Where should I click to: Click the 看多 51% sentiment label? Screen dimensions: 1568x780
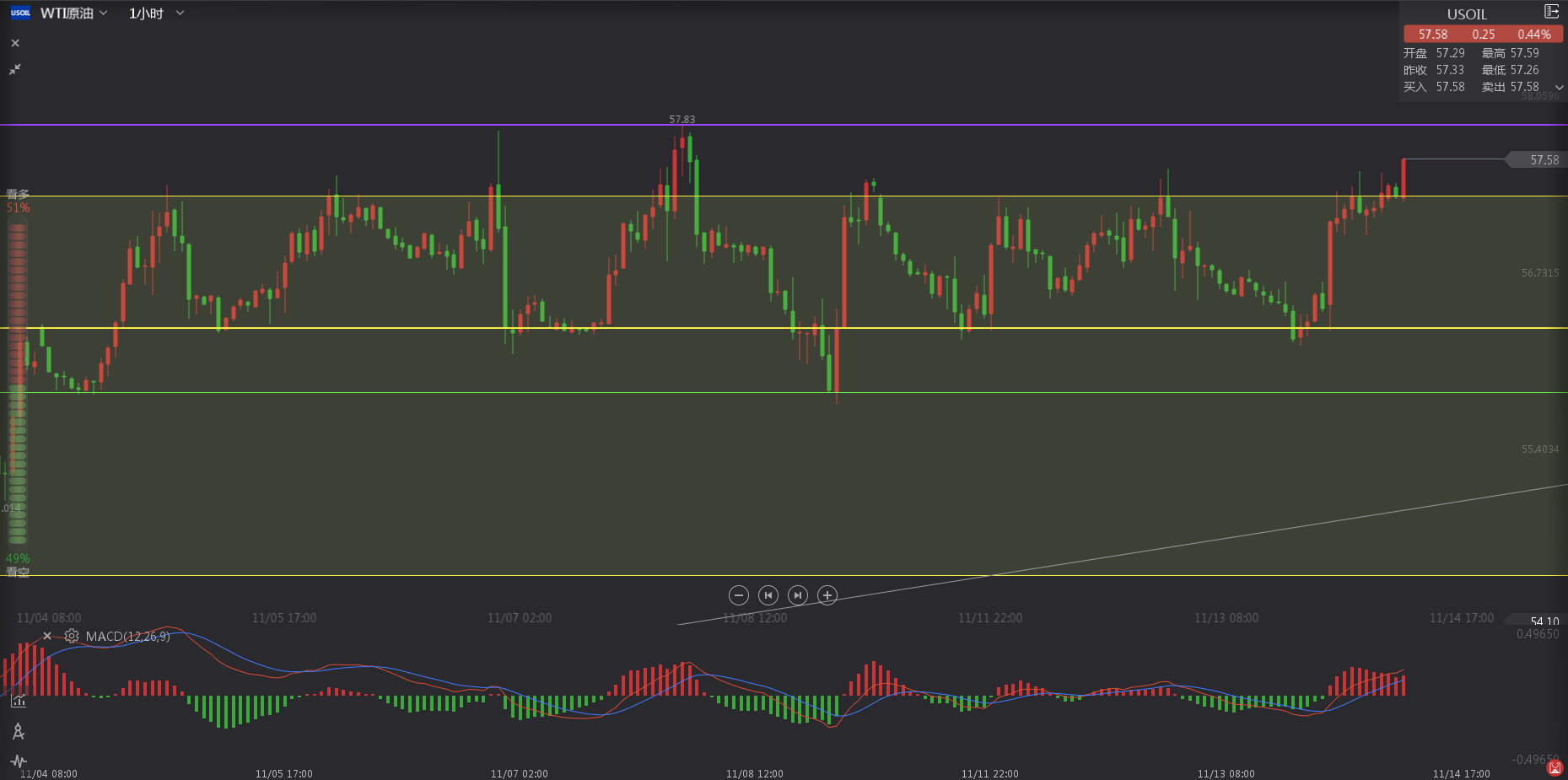18,201
